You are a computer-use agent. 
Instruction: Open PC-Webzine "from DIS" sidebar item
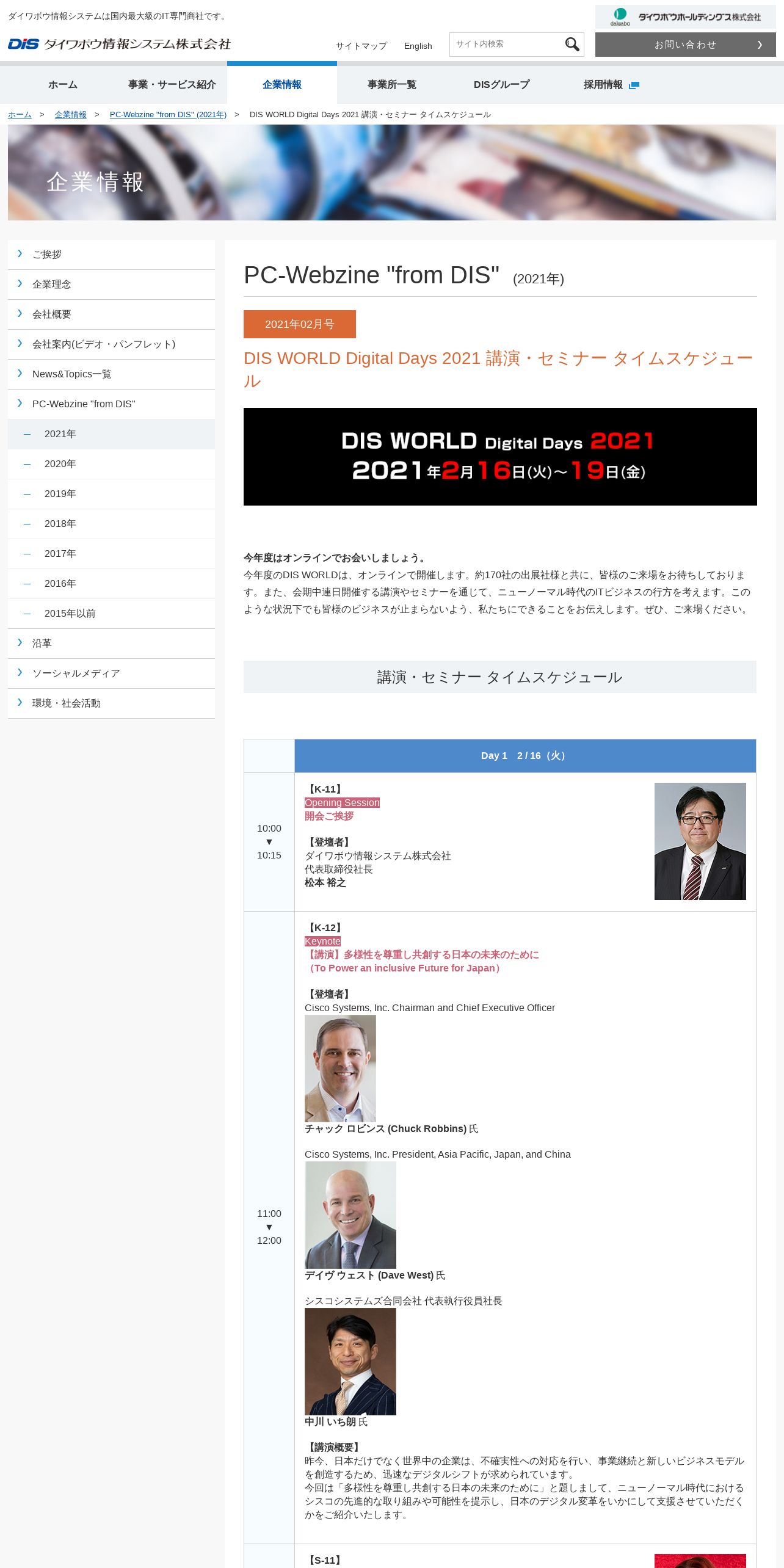pyautogui.click(x=111, y=404)
